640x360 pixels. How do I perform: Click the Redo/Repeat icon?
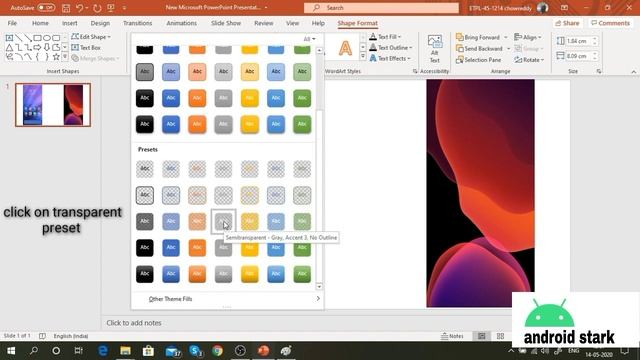point(97,8)
